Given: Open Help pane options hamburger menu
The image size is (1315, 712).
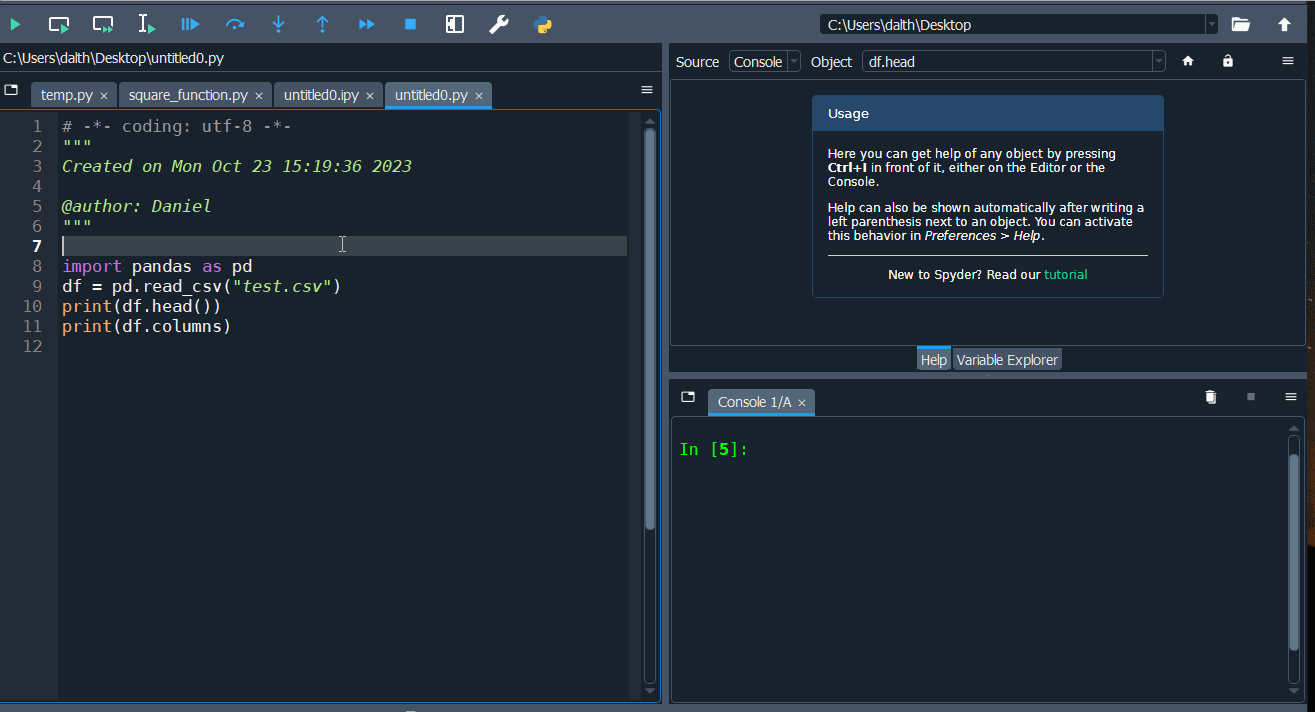Looking at the screenshot, I should point(1288,61).
